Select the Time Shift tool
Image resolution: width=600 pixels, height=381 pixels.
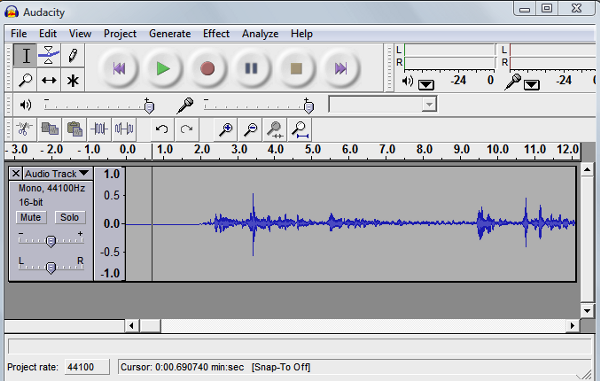pyautogui.click(x=49, y=80)
